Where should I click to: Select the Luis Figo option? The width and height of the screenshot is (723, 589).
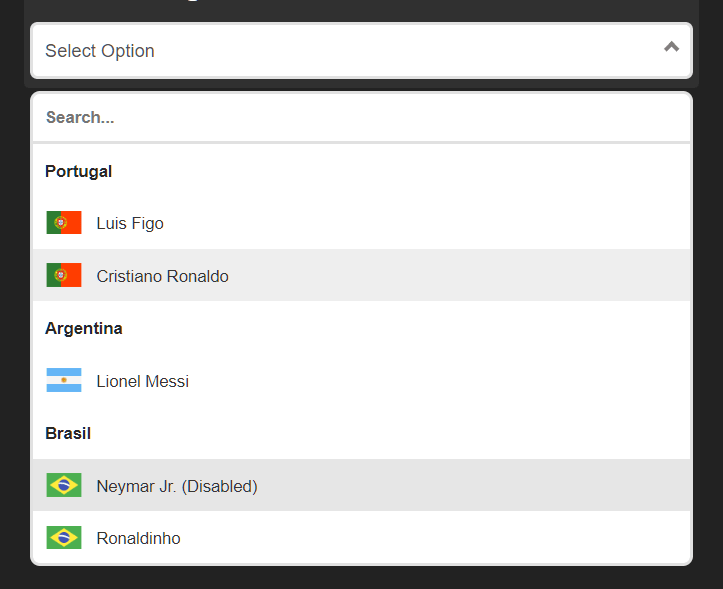(x=130, y=223)
